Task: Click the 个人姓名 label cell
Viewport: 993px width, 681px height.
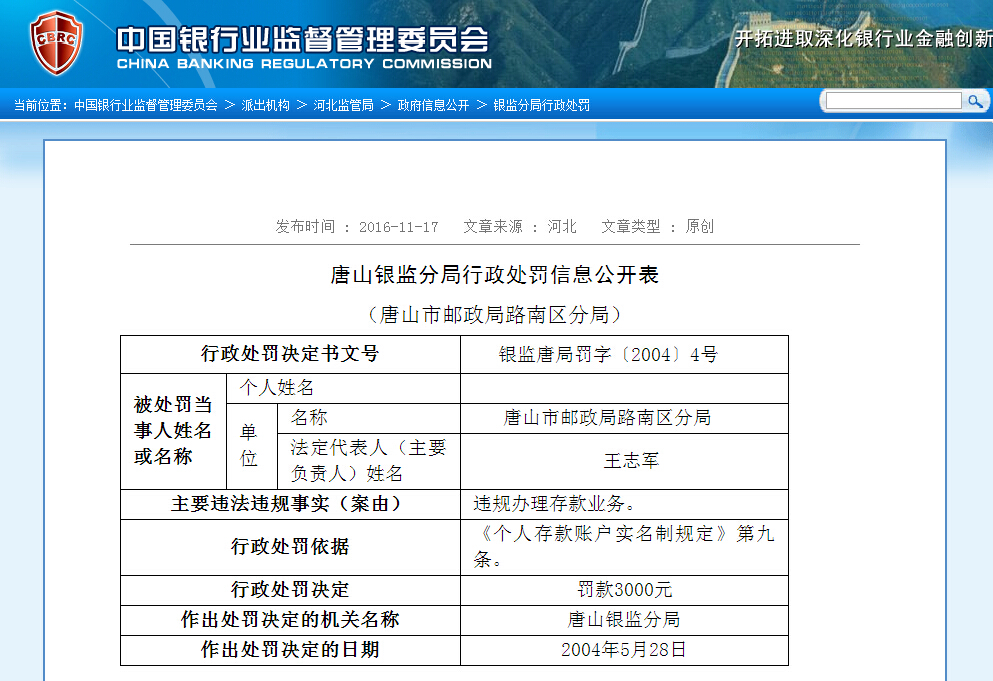Action: pyautogui.click(x=343, y=388)
